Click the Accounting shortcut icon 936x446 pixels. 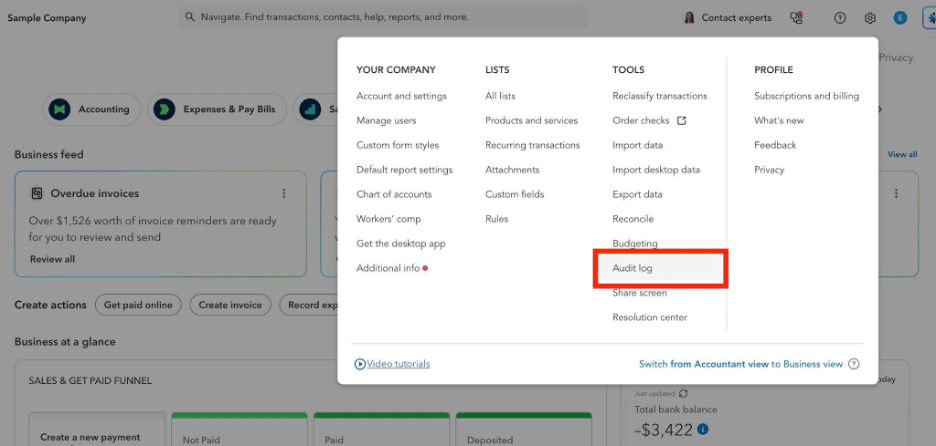tap(60, 109)
